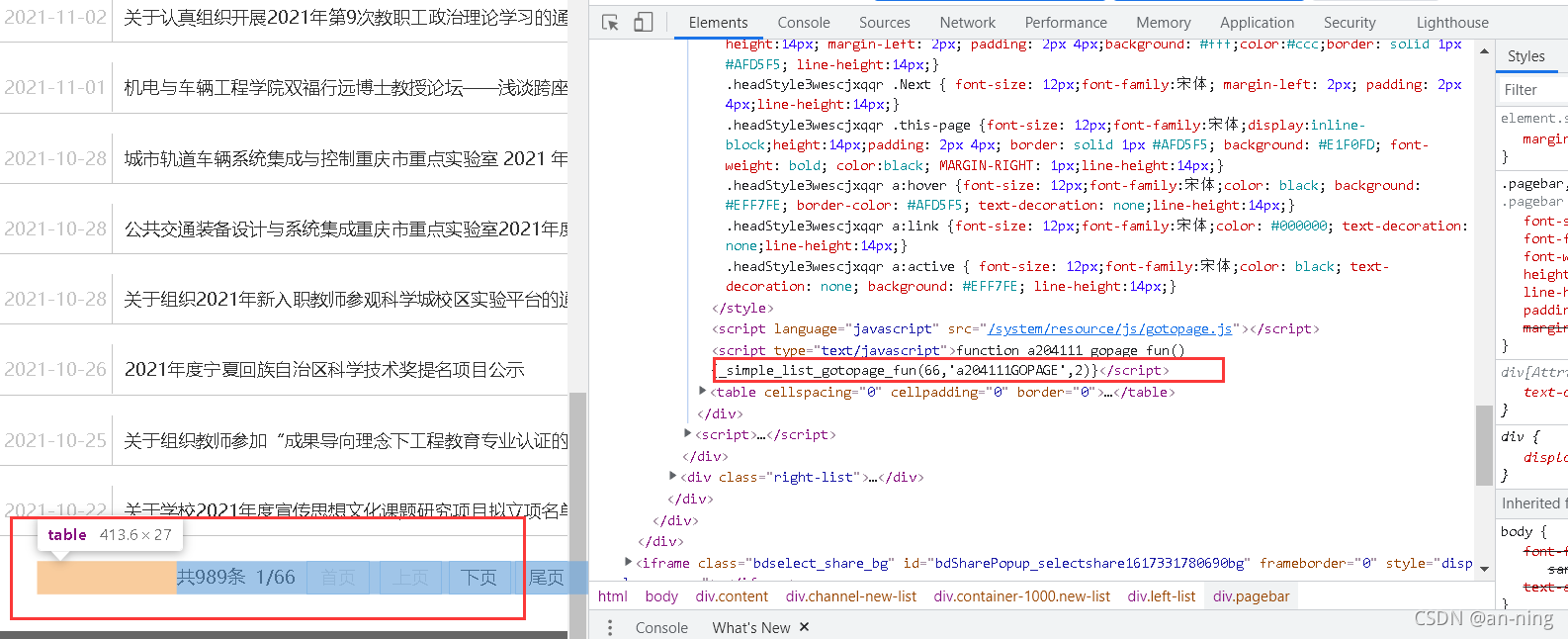The image size is (1568, 639).
Task: Open 2021年度宁夏回族自治区科学技术奖 notice
Action: (324, 369)
